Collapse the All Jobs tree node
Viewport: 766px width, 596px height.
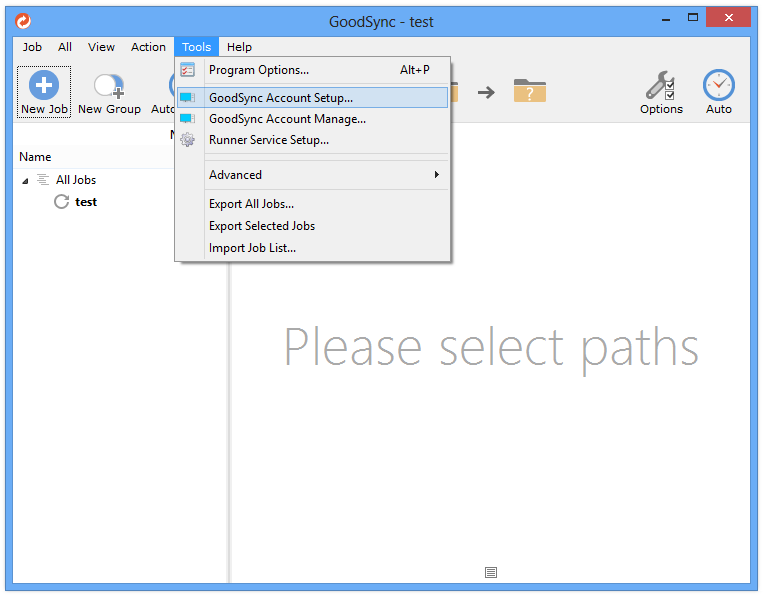[25, 181]
